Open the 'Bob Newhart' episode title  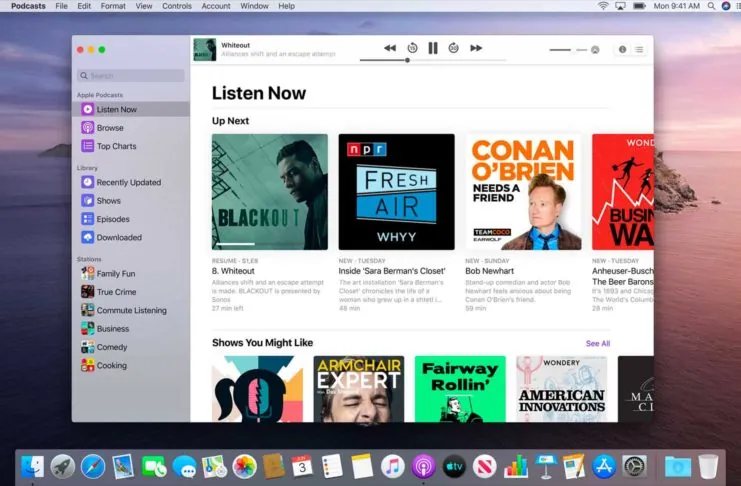[x=489, y=271]
